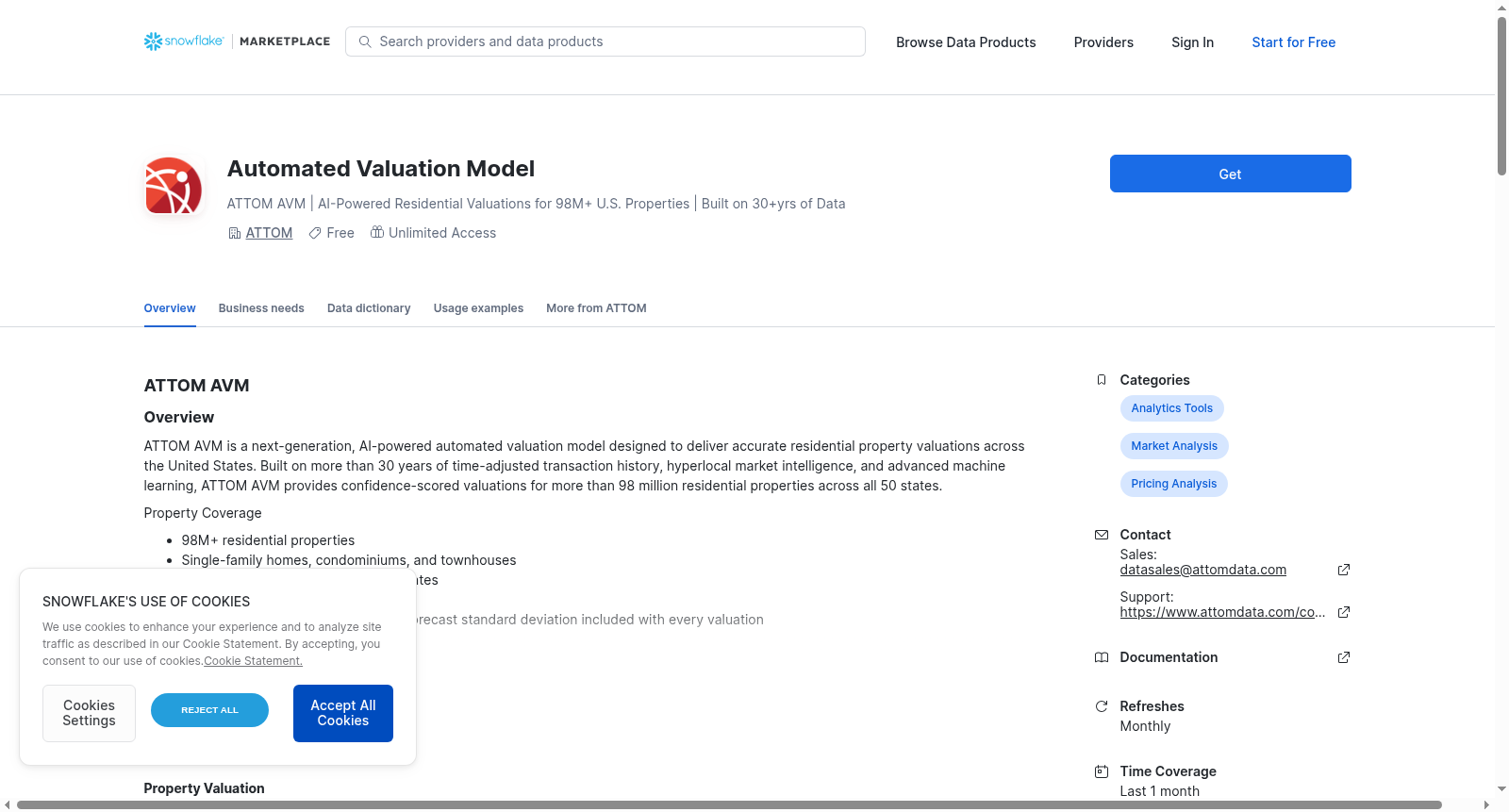Click the 'Free' pricing label

click(340, 233)
